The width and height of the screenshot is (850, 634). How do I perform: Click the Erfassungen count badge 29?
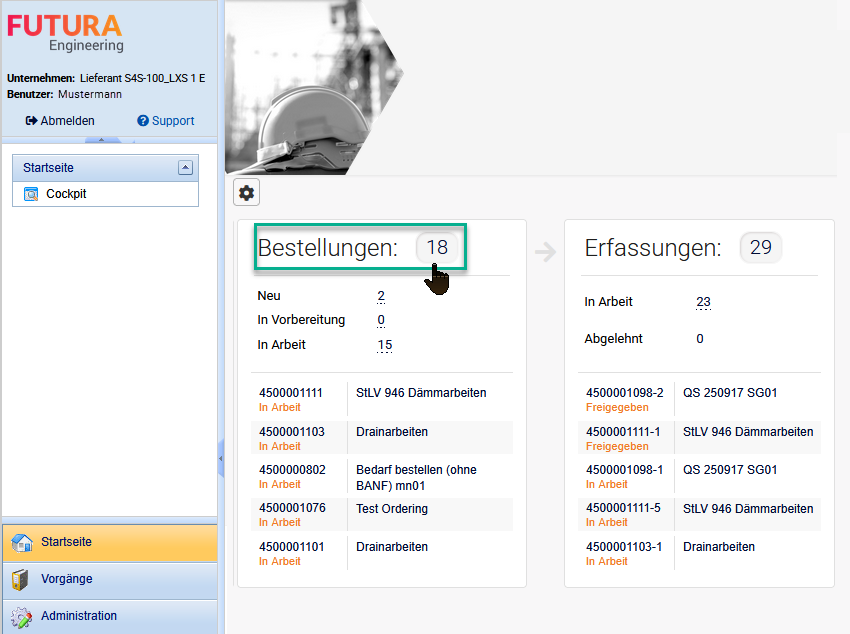point(761,247)
